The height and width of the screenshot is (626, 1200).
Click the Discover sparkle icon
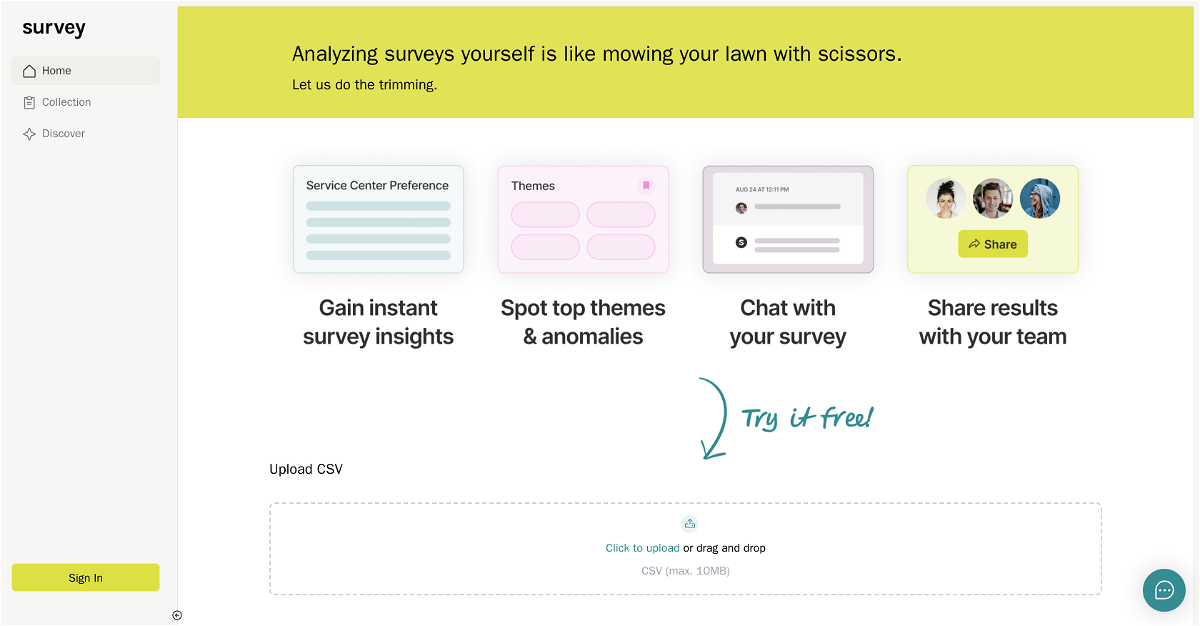click(x=29, y=134)
